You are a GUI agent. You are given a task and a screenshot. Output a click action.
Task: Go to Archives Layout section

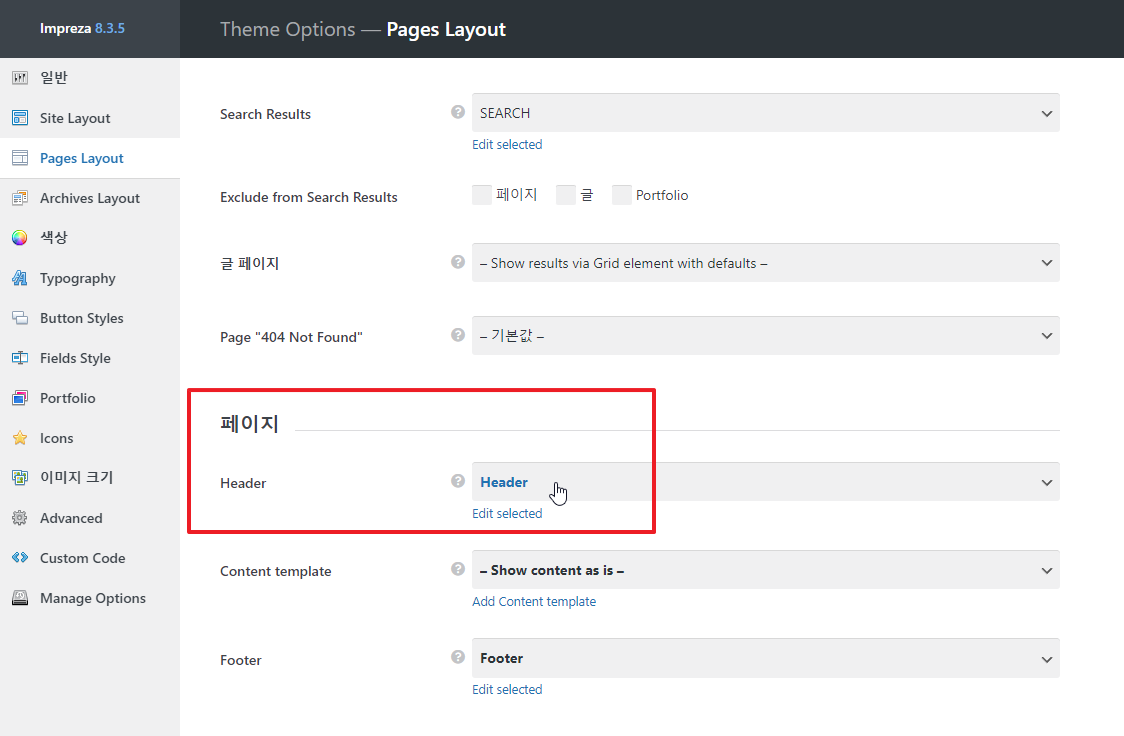coord(90,199)
